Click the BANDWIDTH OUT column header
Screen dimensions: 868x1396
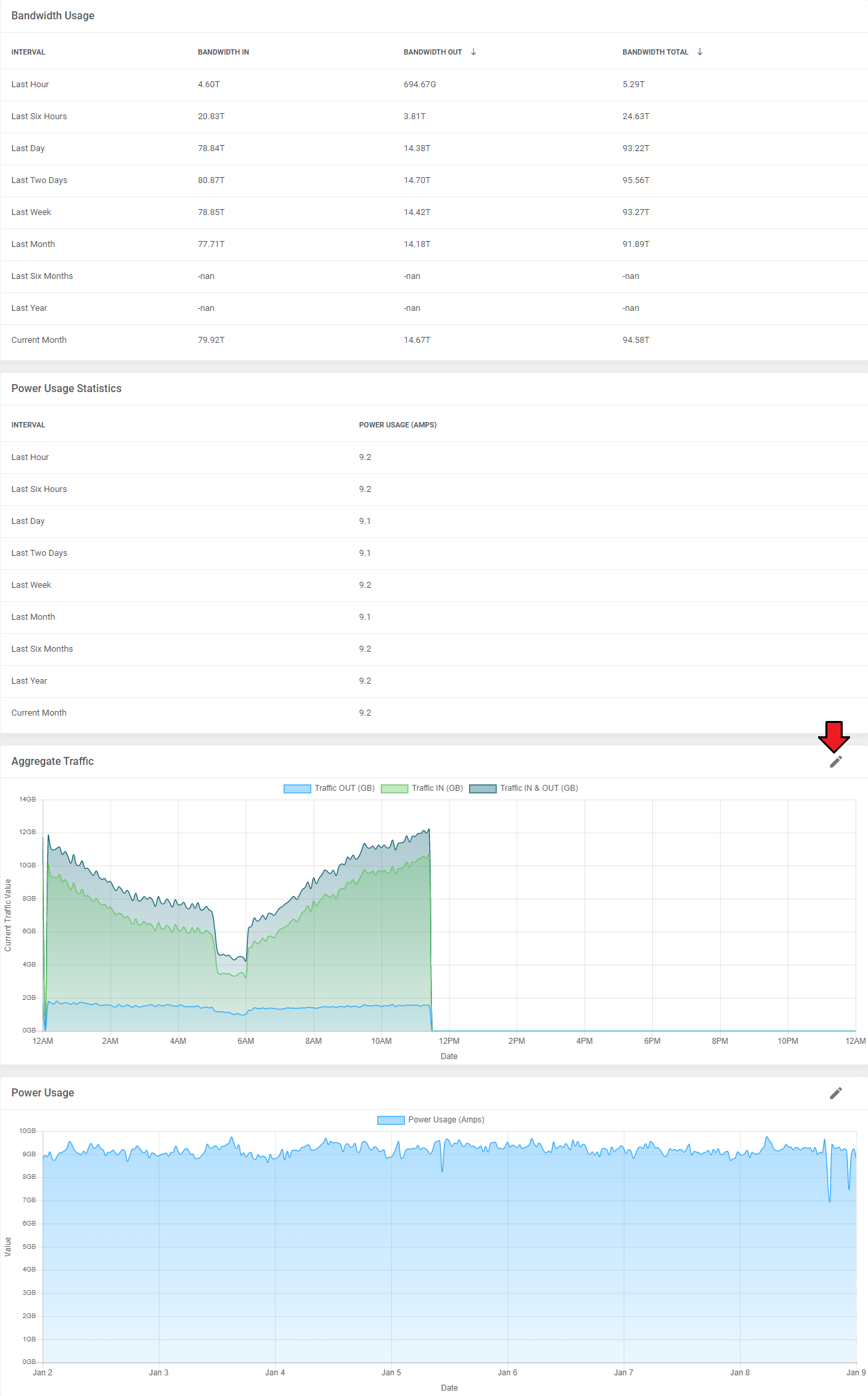pyautogui.click(x=433, y=52)
